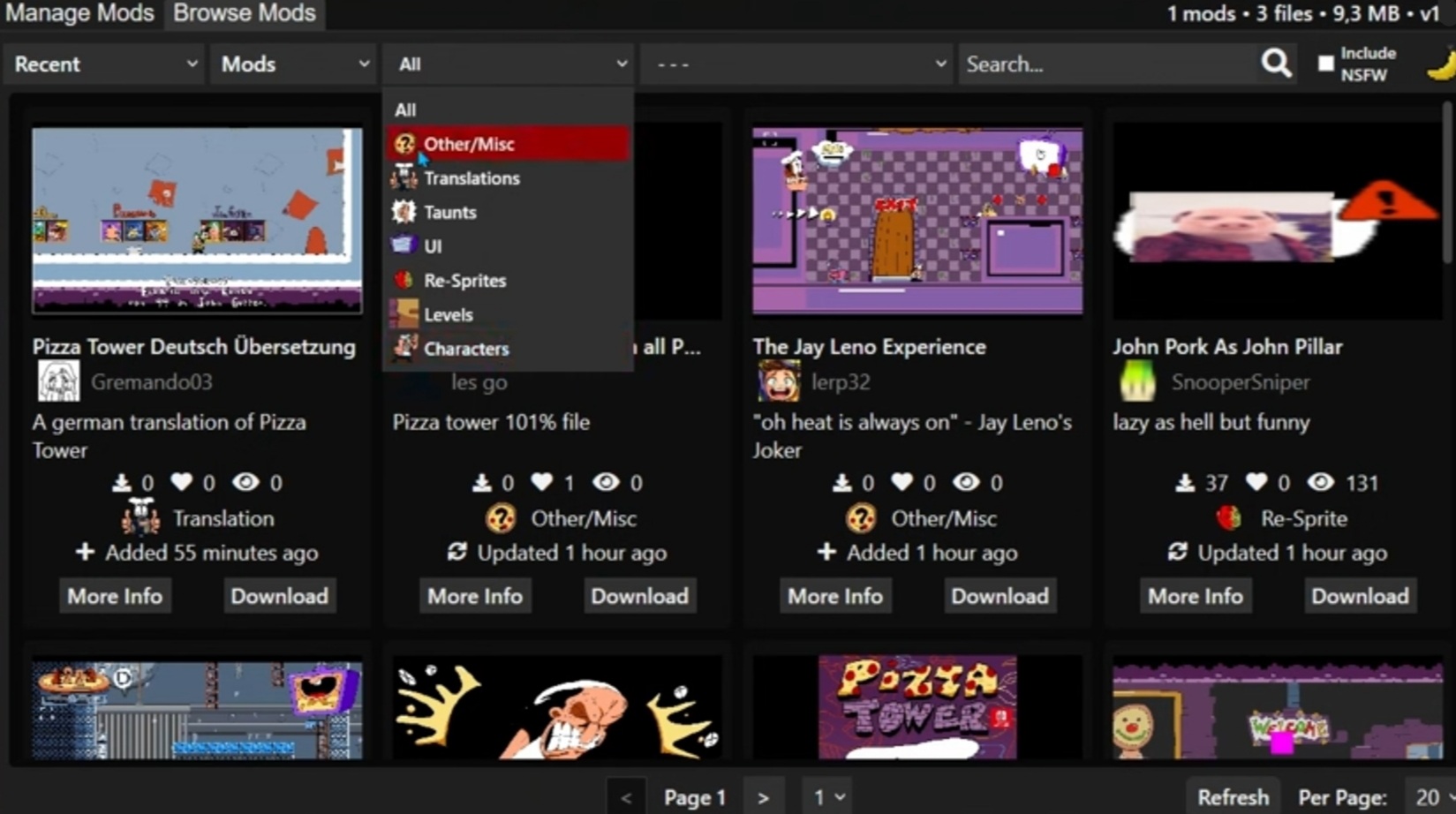The width and height of the screenshot is (1456, 814).
Task: Click download count icon on Deutsch Übersetzung mod
Action: 122,483
